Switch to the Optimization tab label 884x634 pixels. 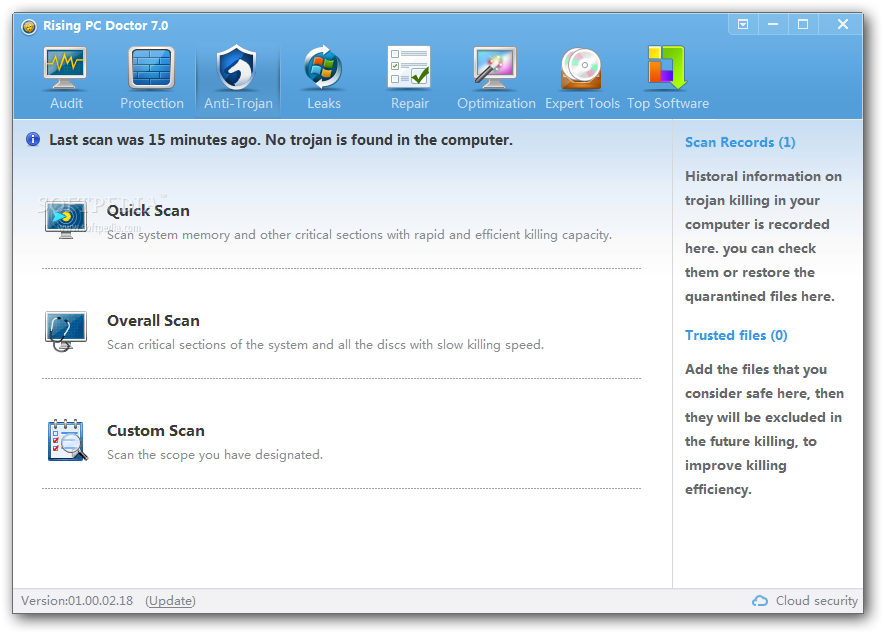pos(496,104)
